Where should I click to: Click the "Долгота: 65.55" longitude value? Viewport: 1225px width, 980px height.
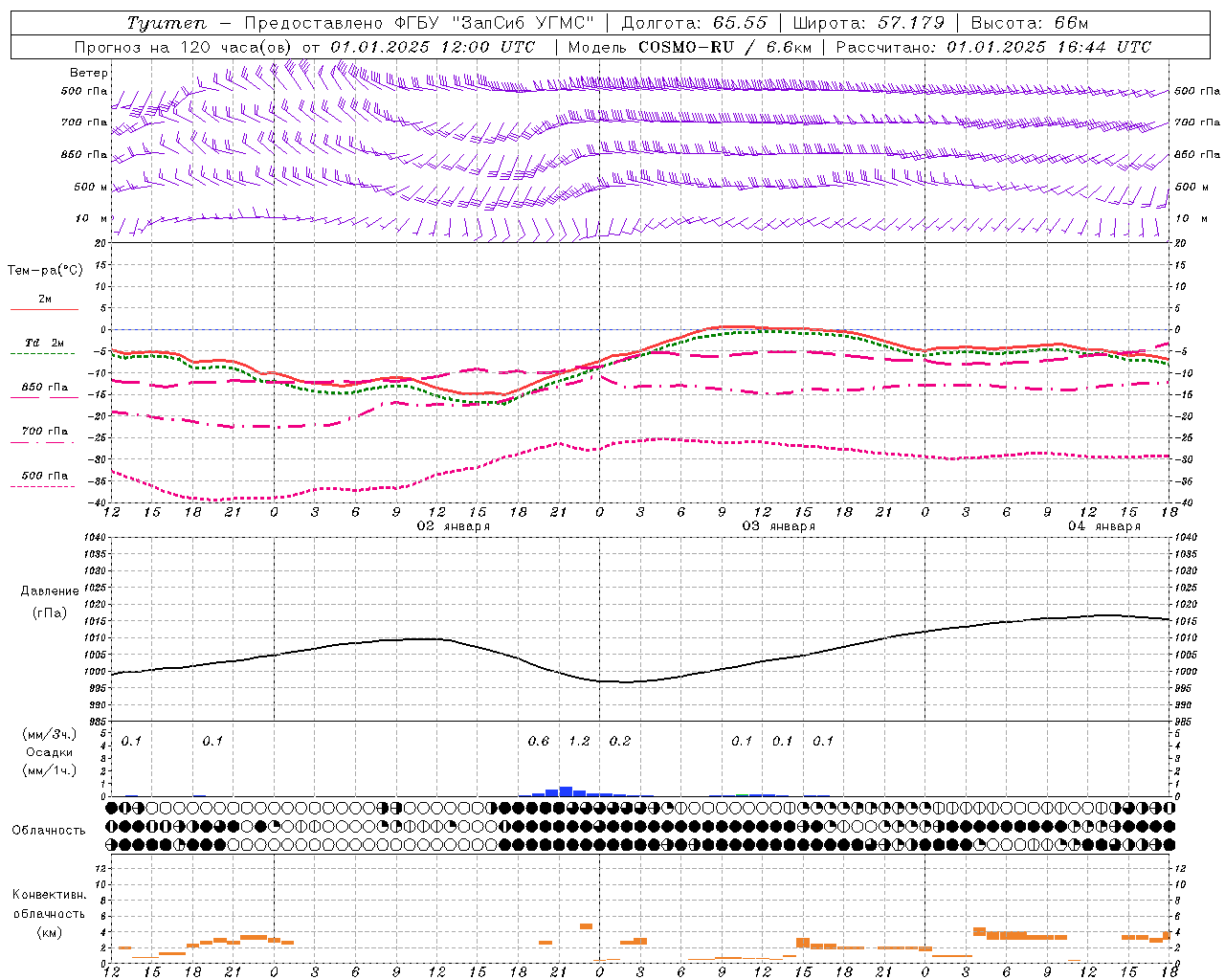[x=695, y=23]
